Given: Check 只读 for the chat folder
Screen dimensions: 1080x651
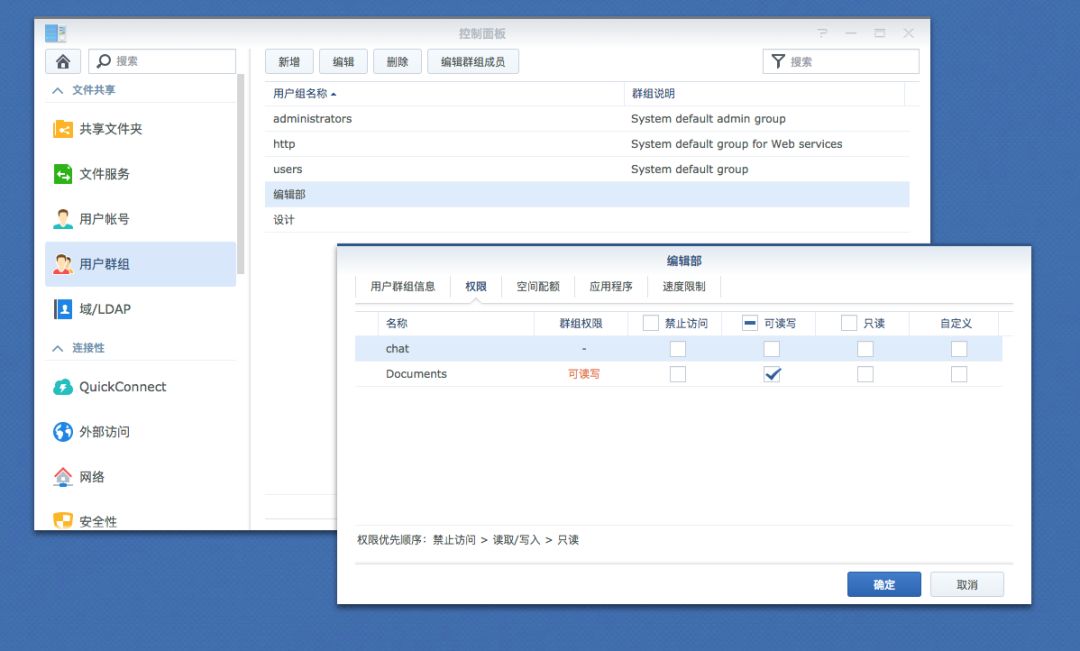Looking at the screenshot, I should tap(865, 349).
